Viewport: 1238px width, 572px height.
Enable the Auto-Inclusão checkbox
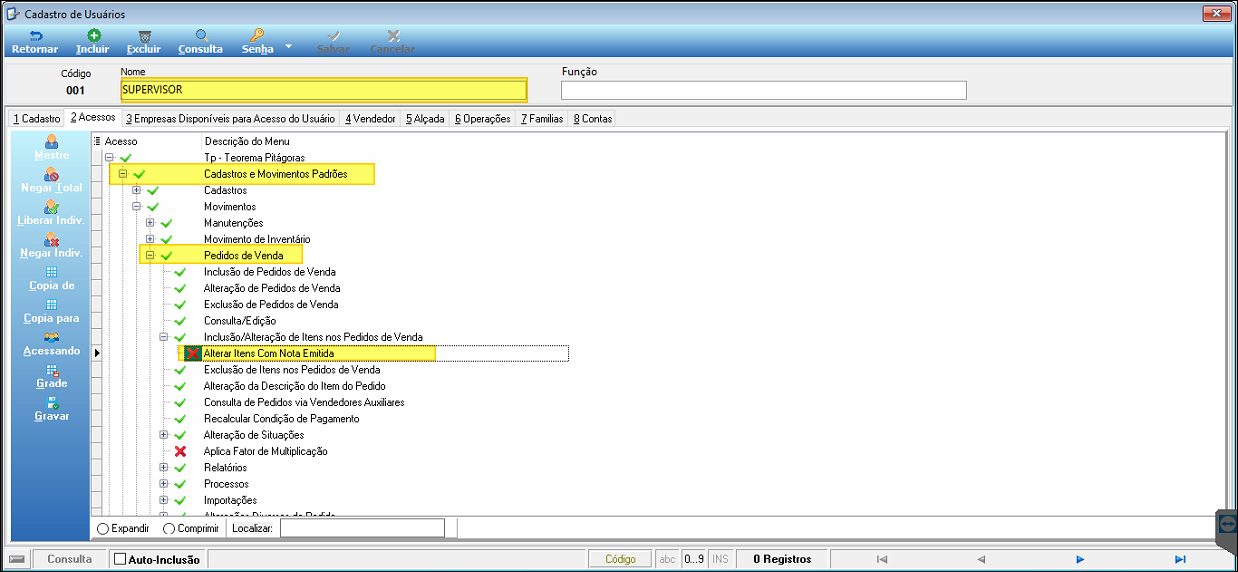click(x=120, y=559)
